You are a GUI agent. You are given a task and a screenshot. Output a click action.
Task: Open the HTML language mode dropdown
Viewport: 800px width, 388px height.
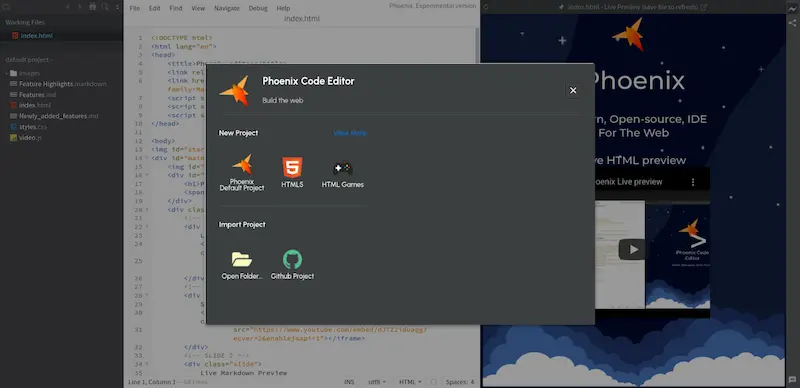[x=410, y=382]
